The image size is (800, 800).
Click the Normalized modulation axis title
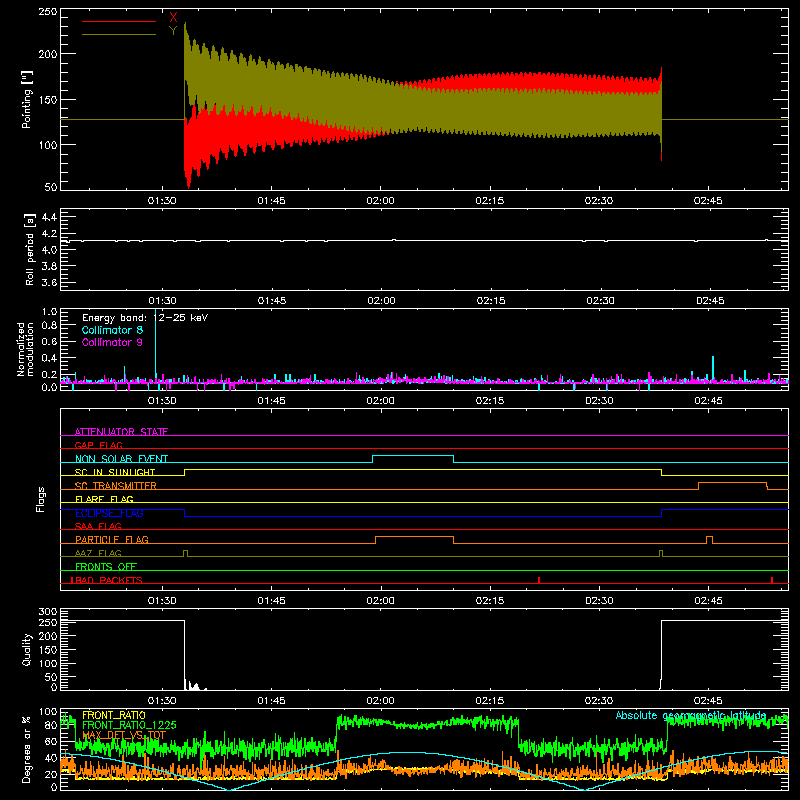coord(25,349)
